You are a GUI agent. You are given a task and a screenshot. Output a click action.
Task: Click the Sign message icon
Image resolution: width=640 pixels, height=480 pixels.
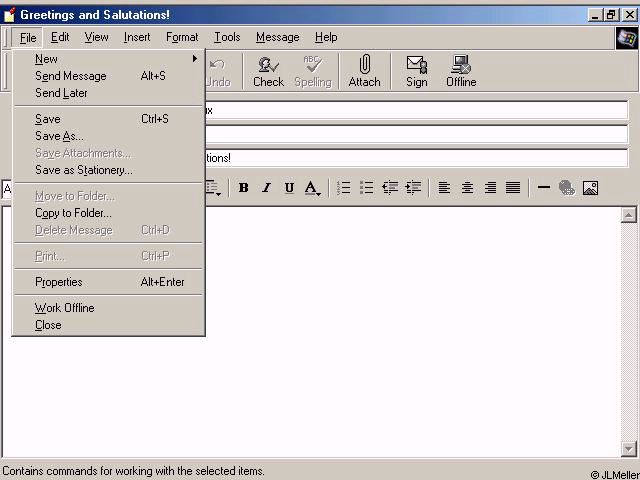click(417, 71)
